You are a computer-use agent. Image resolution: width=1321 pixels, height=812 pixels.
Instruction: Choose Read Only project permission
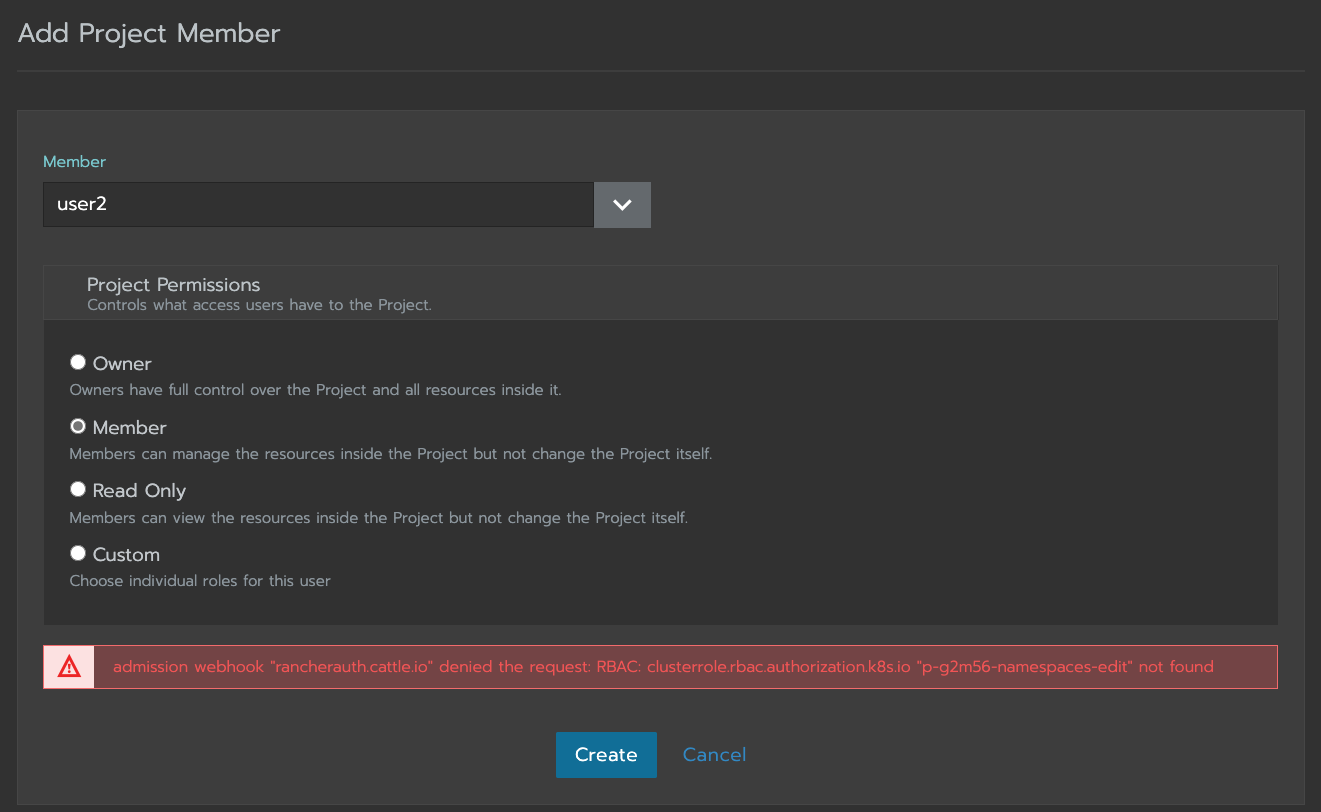coord(77,488)
